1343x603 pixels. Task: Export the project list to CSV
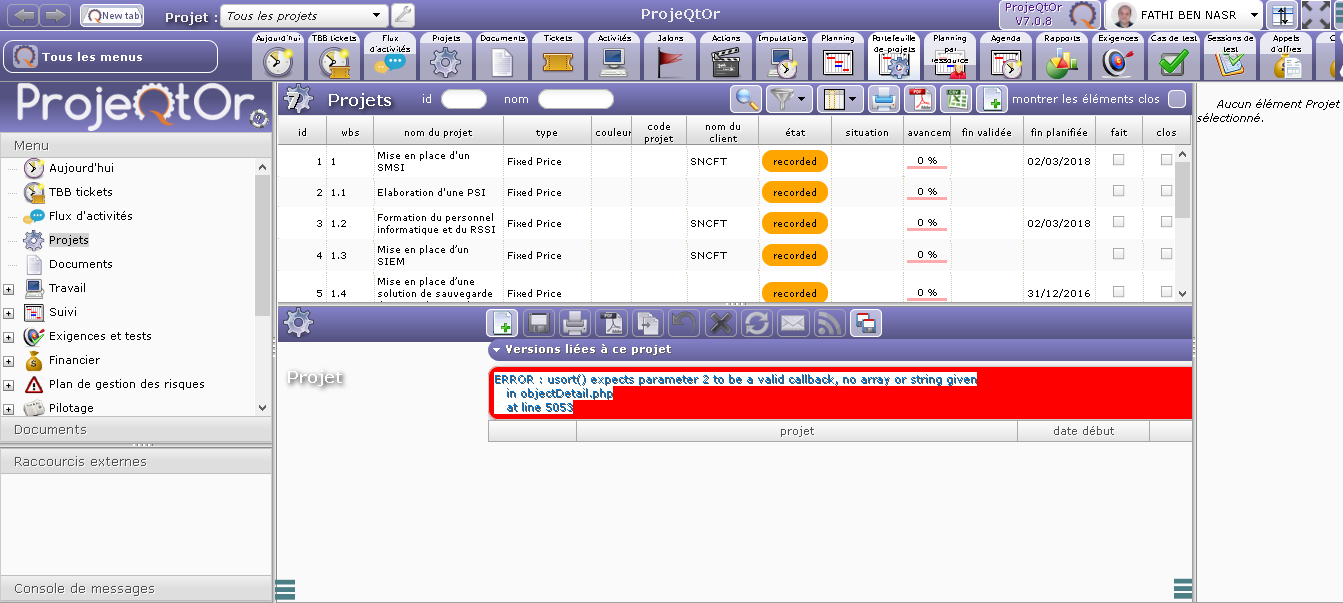tap(957, 99)
